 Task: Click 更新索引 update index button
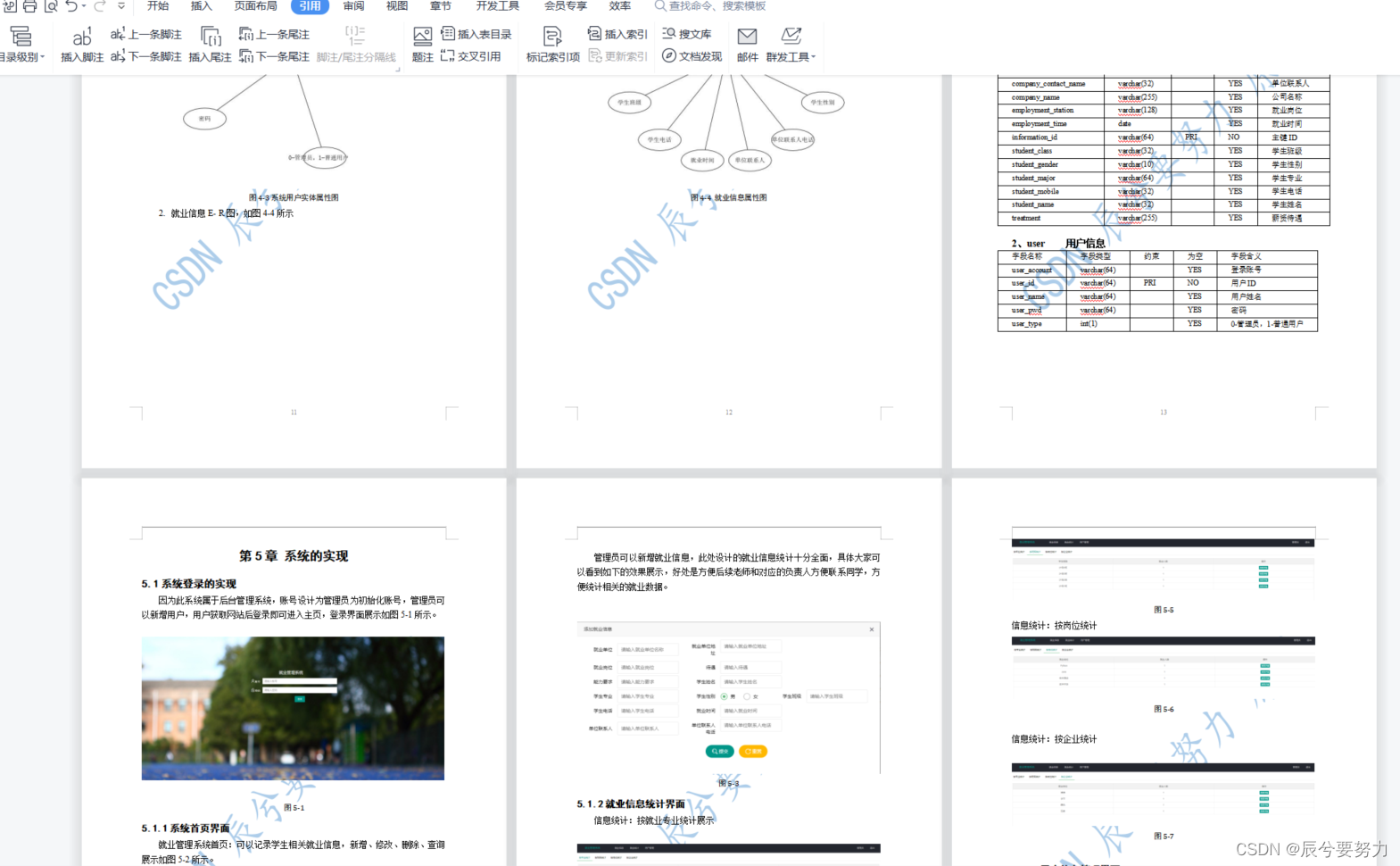pos(617,56)
